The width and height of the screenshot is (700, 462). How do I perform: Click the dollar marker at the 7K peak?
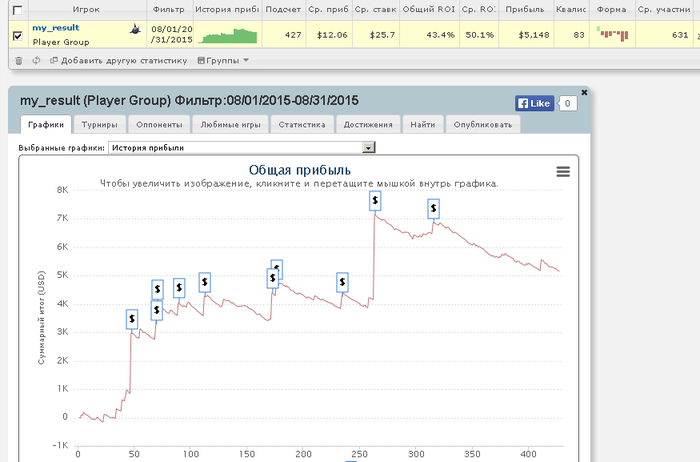click(375, 201)
